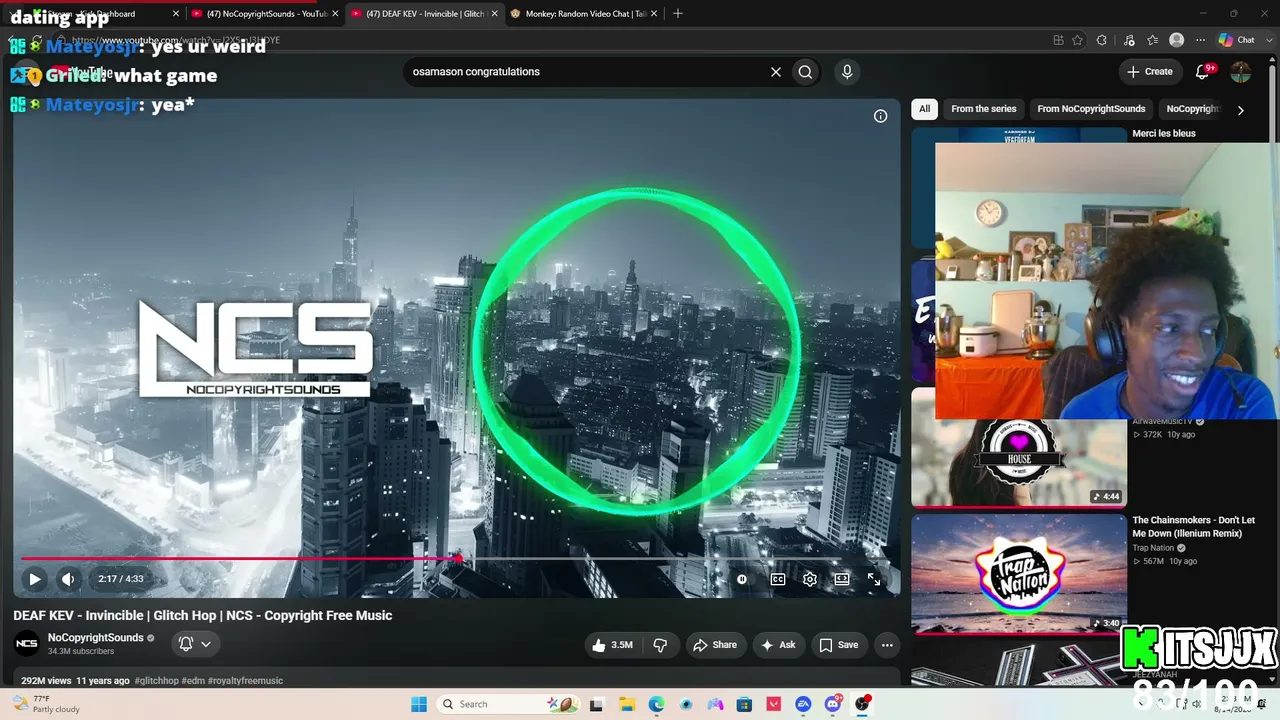Open browser profile avatar

point(1177,40)
